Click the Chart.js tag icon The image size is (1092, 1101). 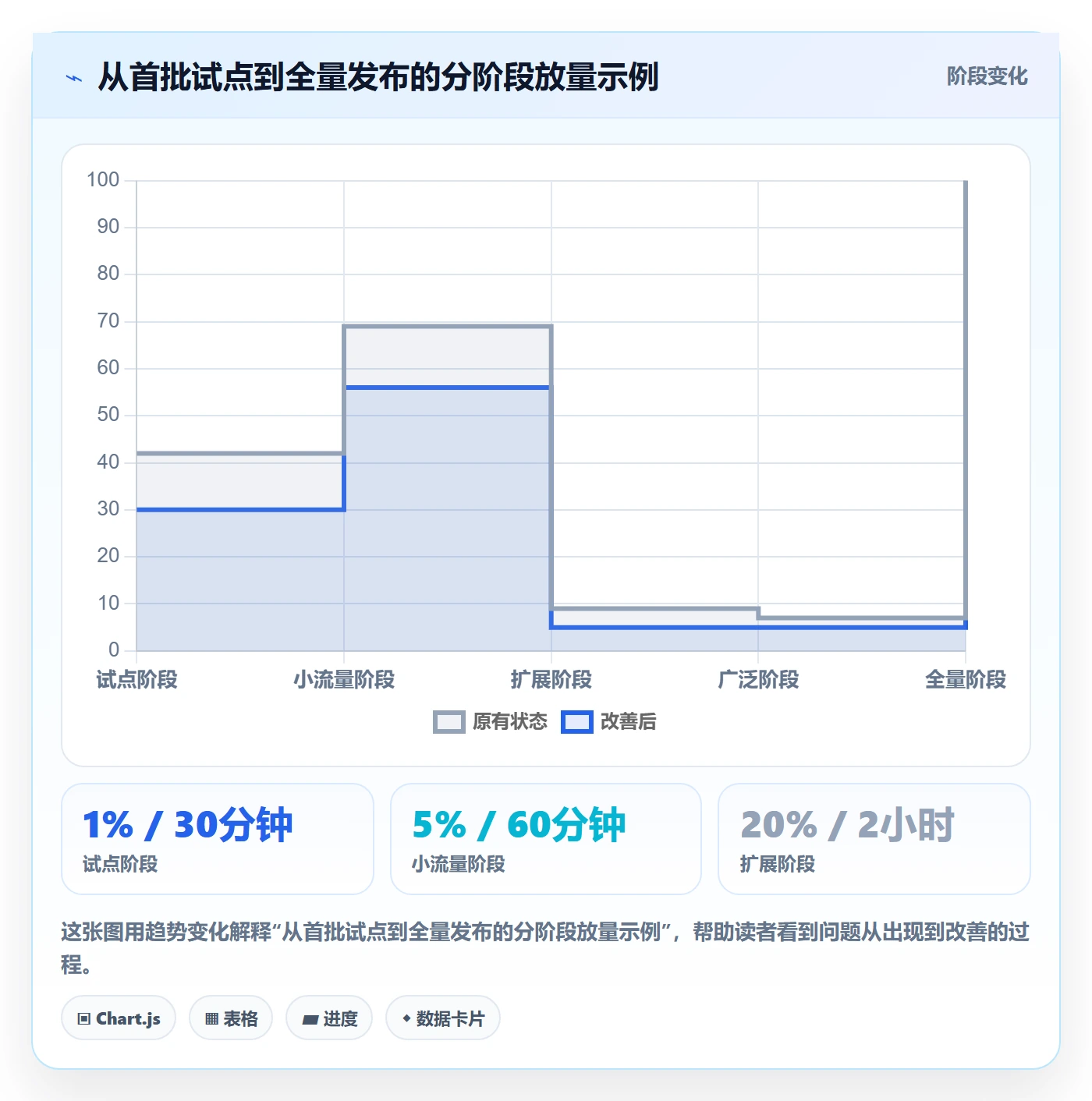tap(84, 1018)
